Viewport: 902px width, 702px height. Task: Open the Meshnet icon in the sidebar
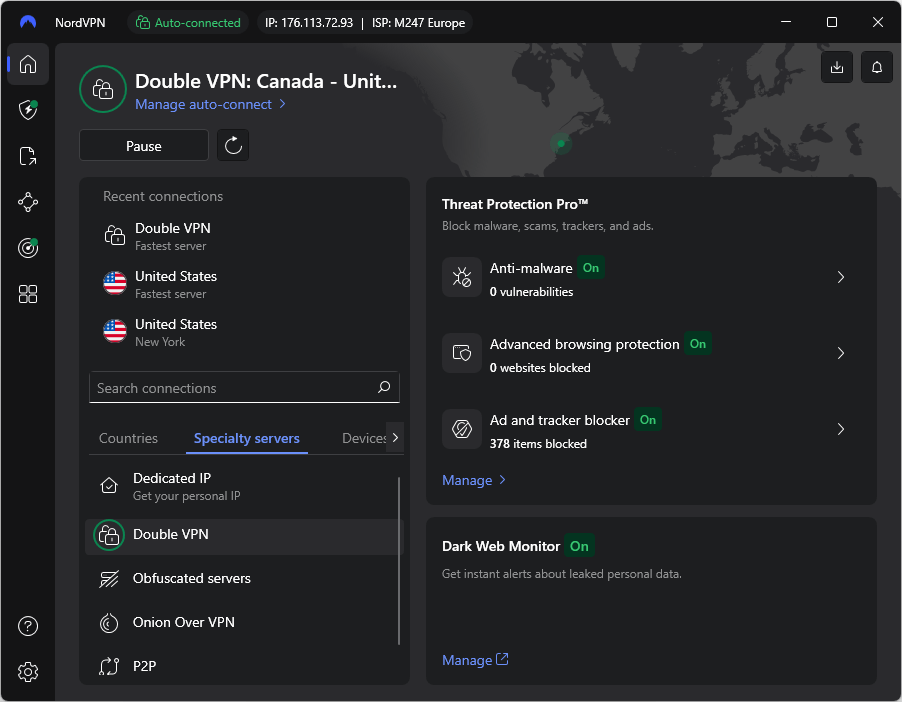click(27, 202)
